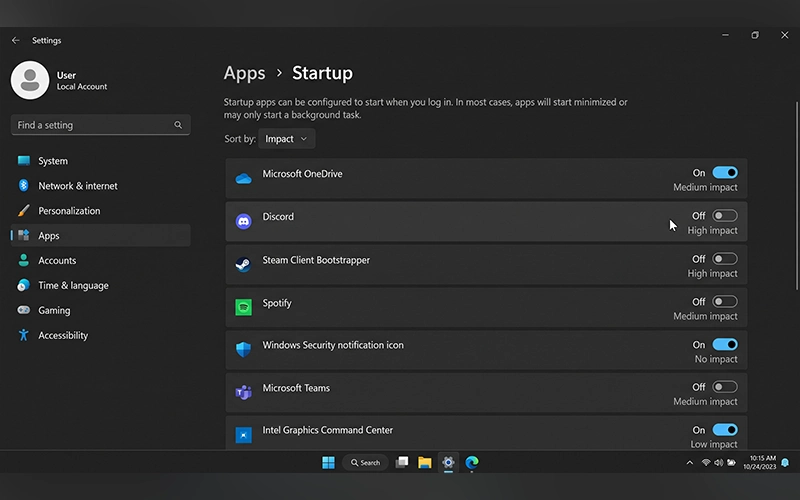Viewport: 800px width, 500px height.
Task: Select the Apps category in sidebar
Action: coord(101,235)
